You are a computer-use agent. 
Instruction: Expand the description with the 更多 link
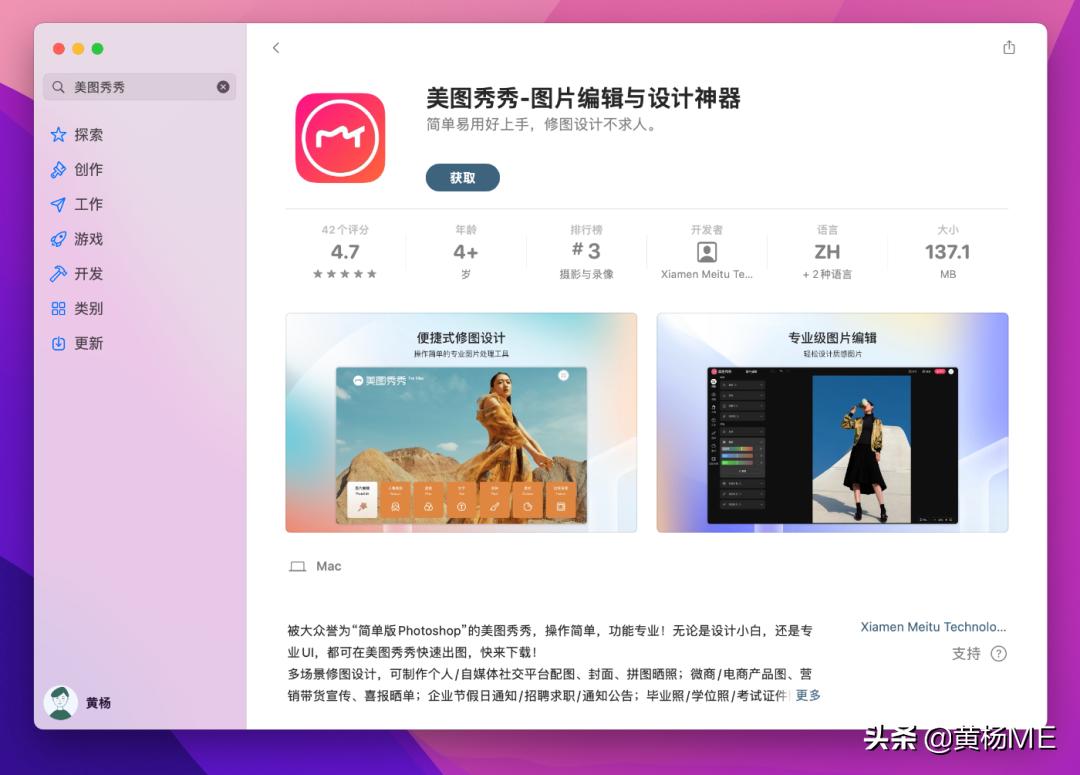tap(807, 694)
